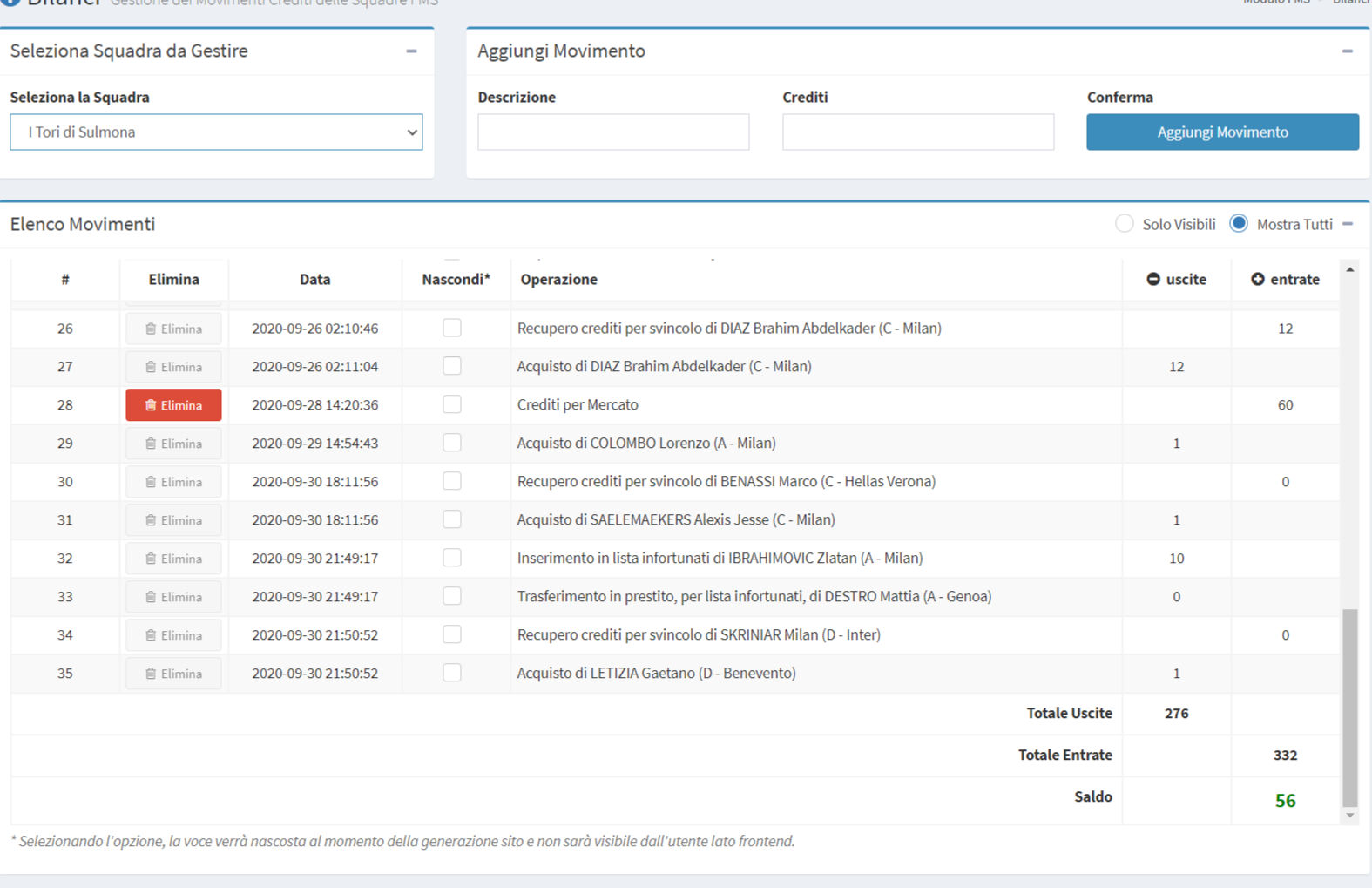The image size is (1372, 888).
Task: Click the Saldo value 56
Action: click(1285, 801)
